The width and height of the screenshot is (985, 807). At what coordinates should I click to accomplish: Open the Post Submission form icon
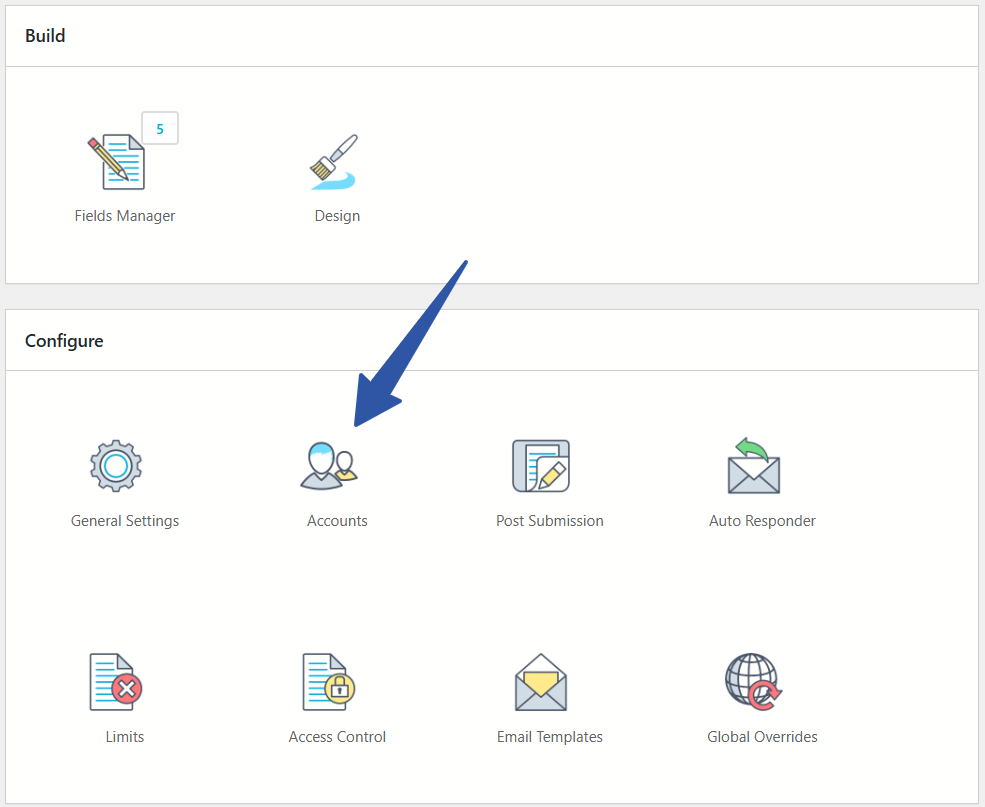[x=541, y=466]
